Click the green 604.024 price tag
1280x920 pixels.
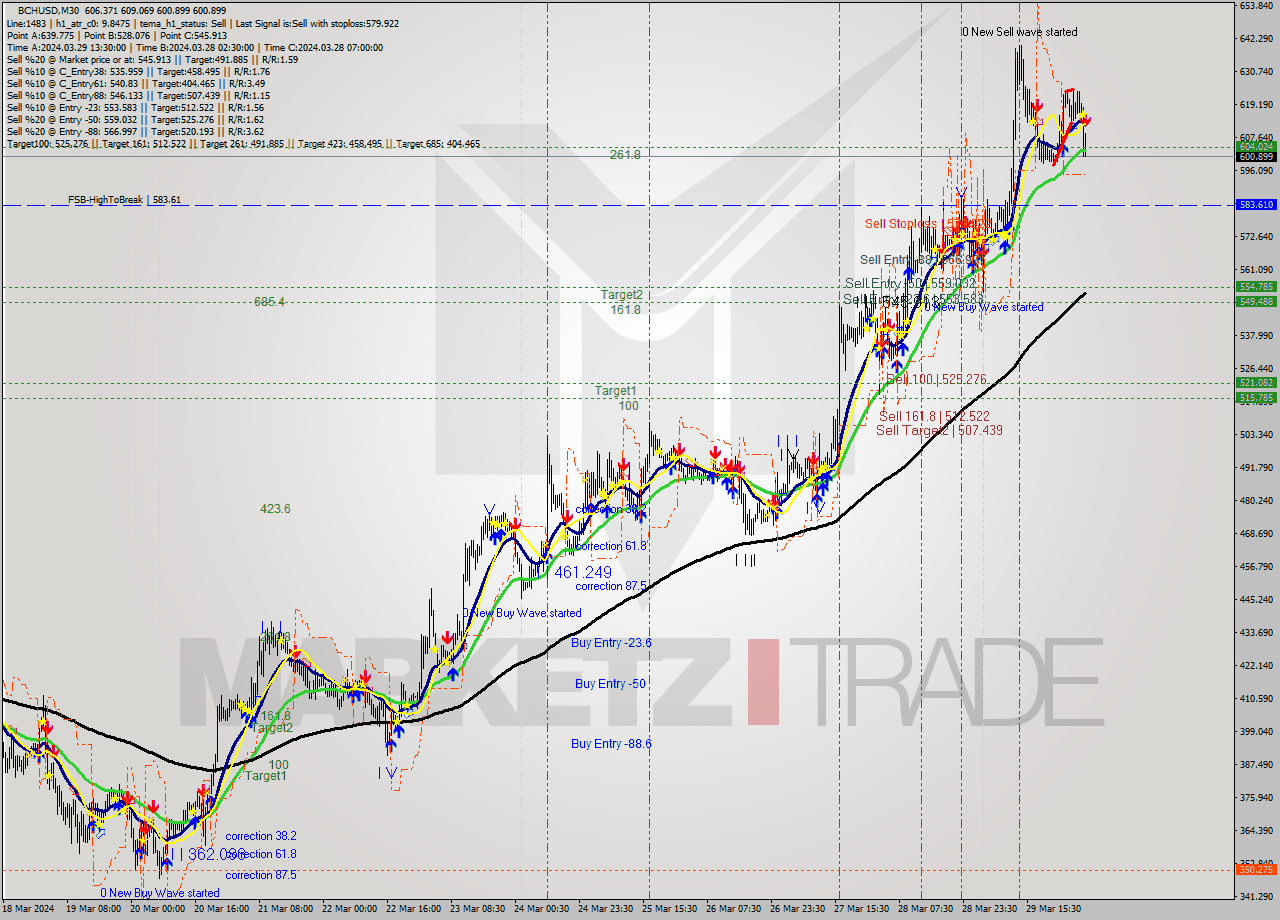pos(1256,146)
